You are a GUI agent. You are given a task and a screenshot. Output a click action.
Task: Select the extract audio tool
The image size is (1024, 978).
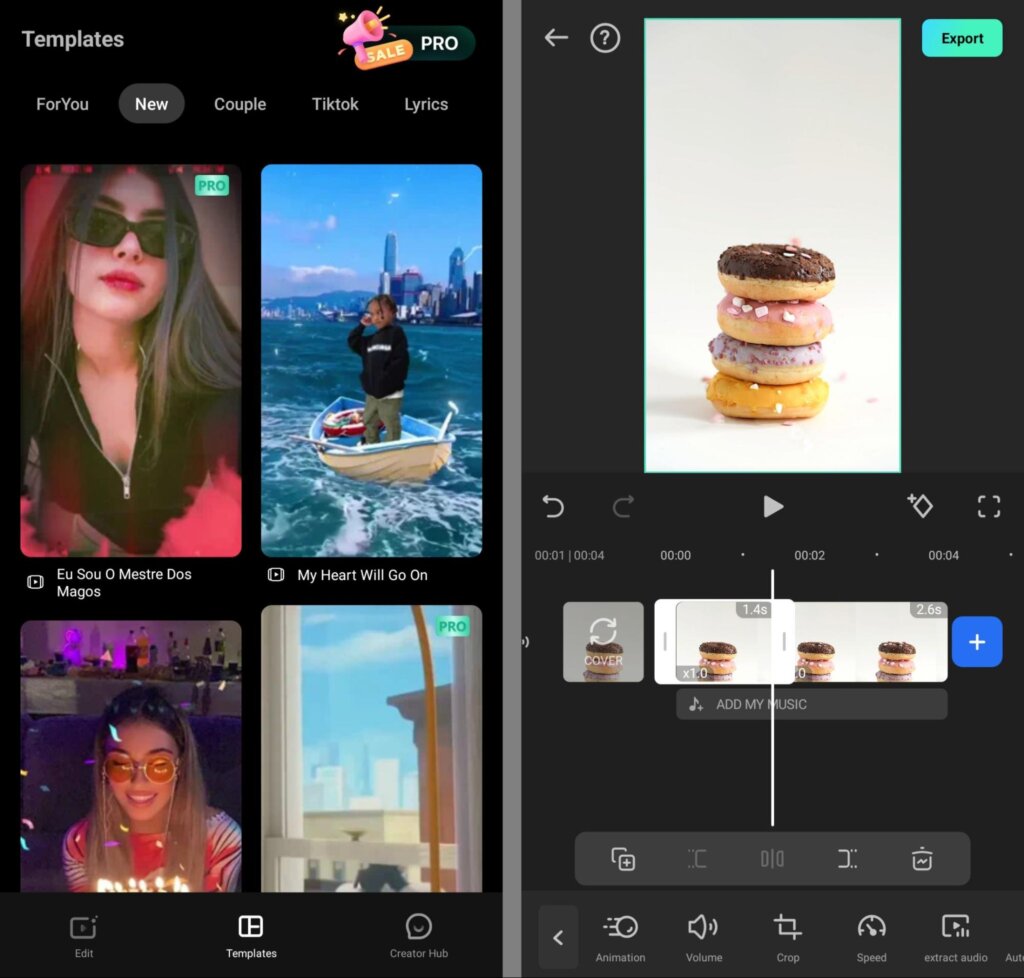click(955, 937)
